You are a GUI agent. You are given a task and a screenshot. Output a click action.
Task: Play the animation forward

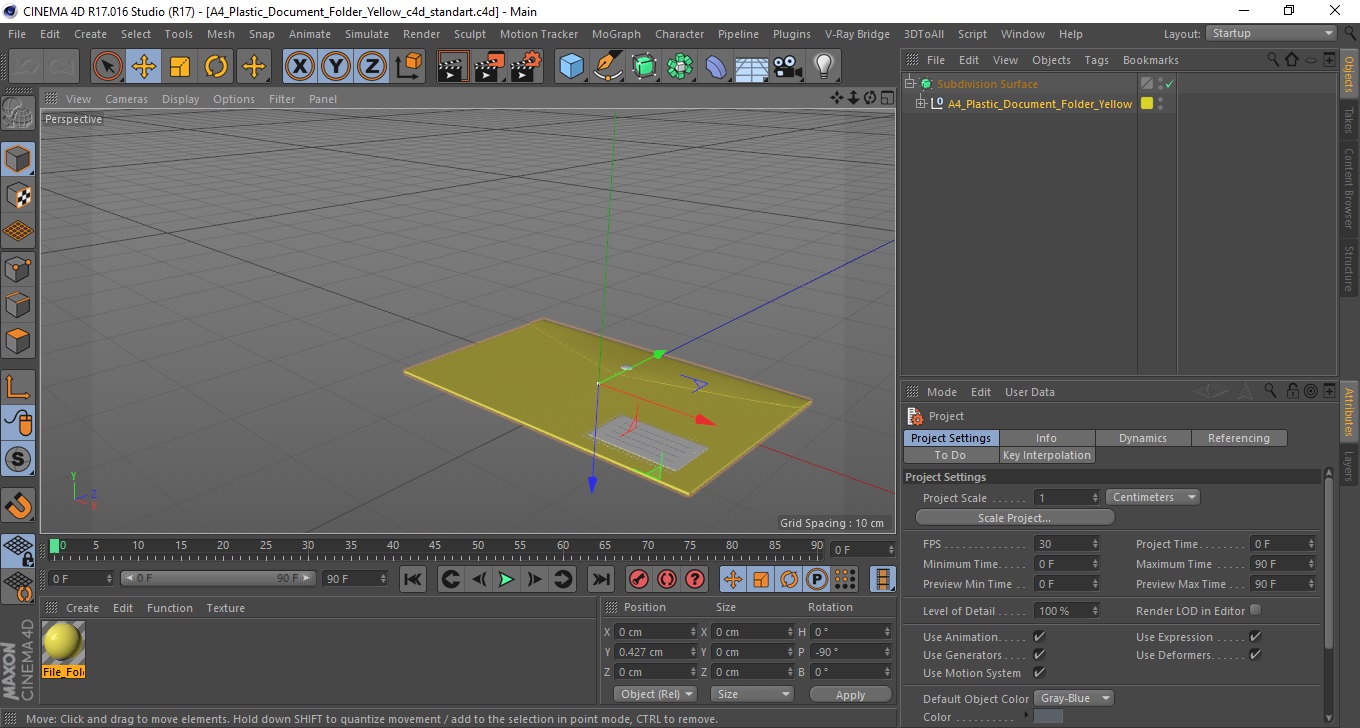pos(507,579)
